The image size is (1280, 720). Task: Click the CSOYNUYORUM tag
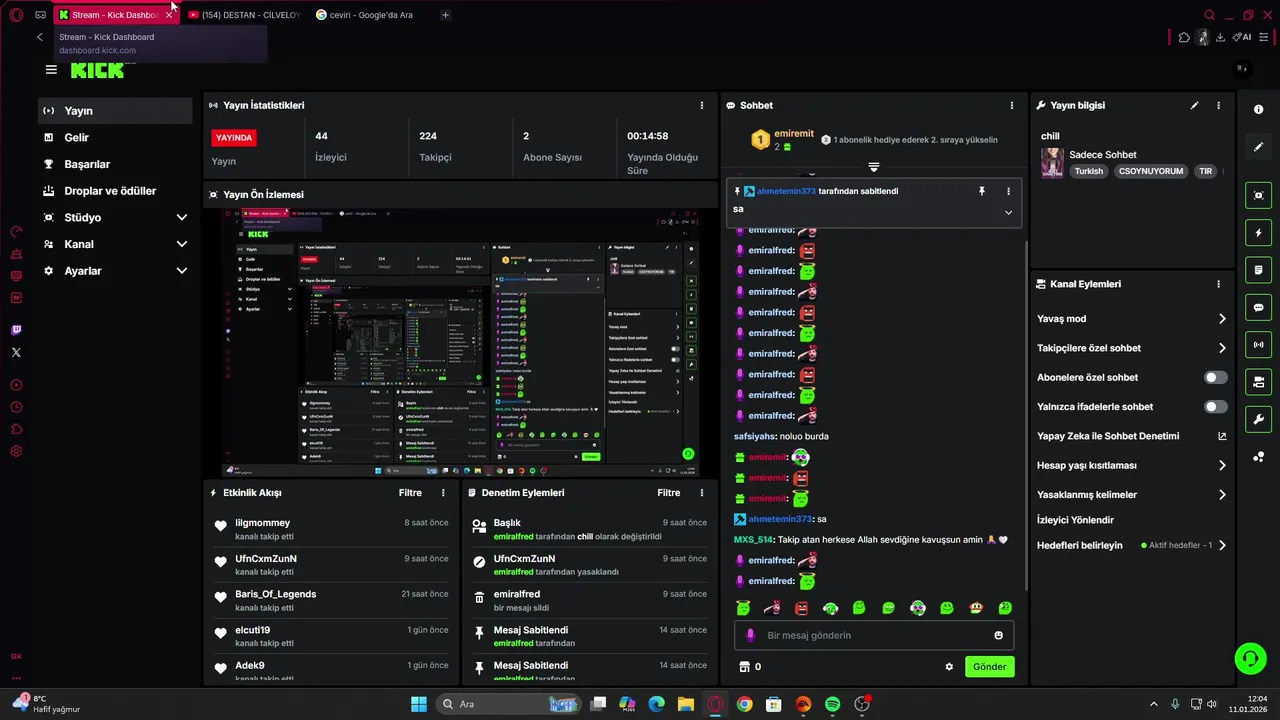click(1151, 171)
